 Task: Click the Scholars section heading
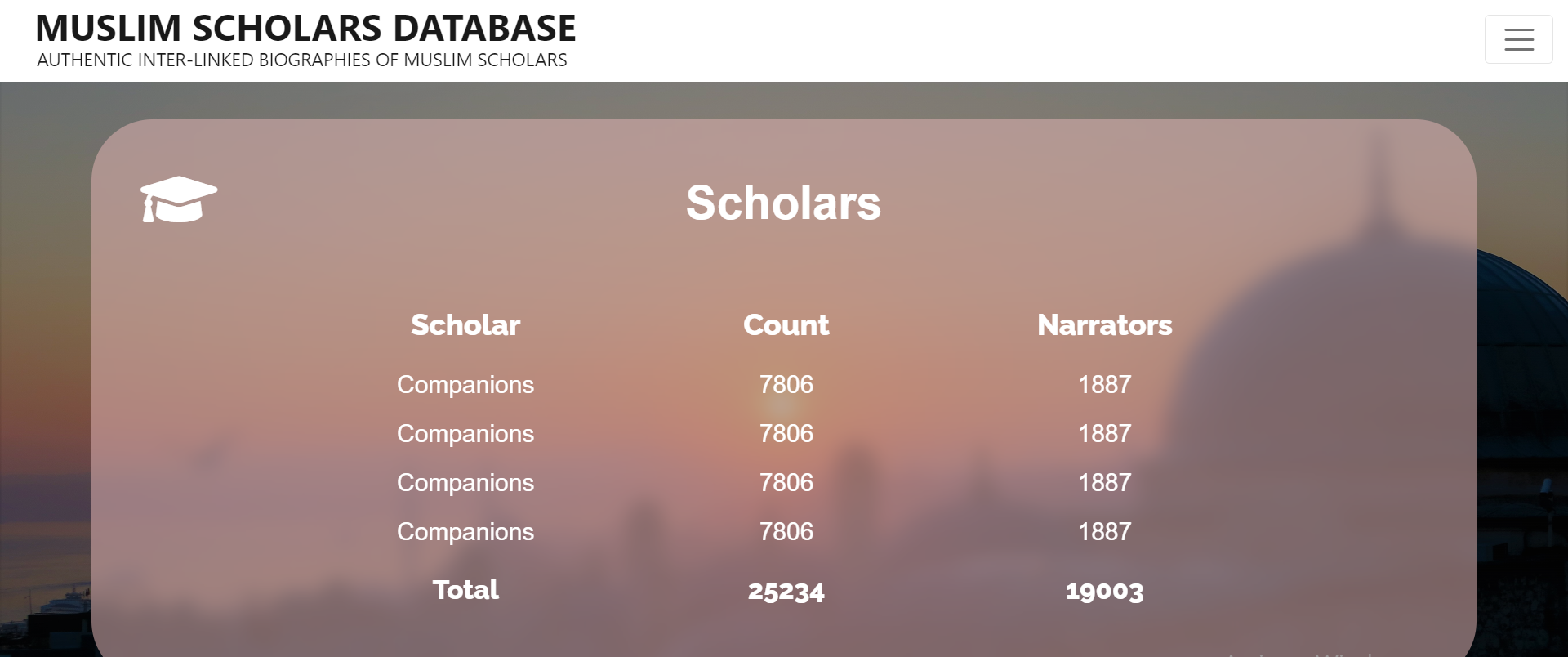[x=783, y=203]
